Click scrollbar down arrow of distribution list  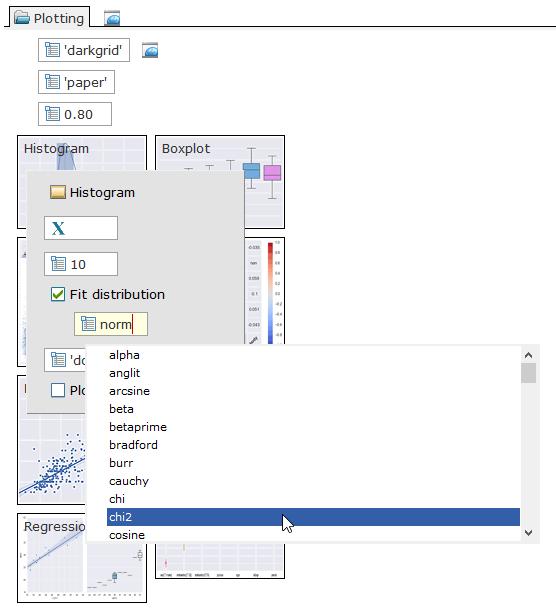pos(528,533)
